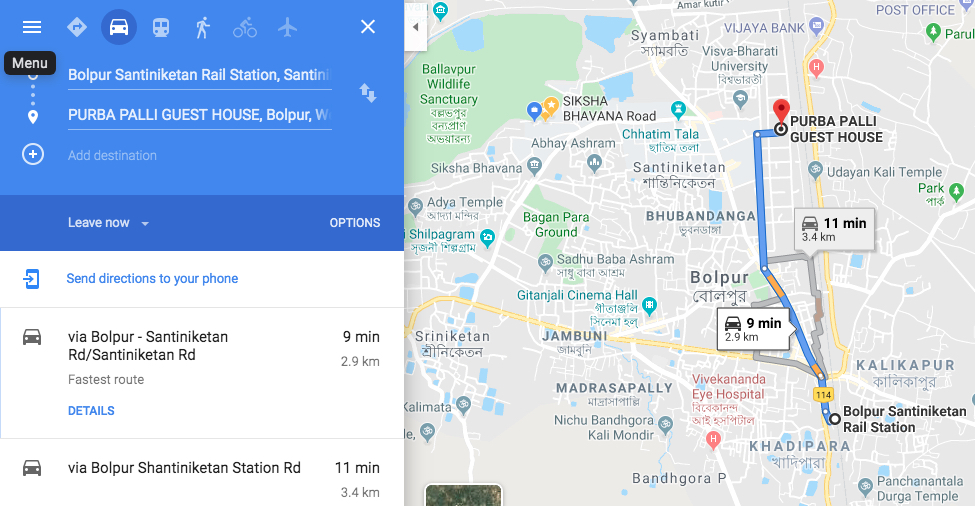Open the Leave now dropdown

(109, 223)
